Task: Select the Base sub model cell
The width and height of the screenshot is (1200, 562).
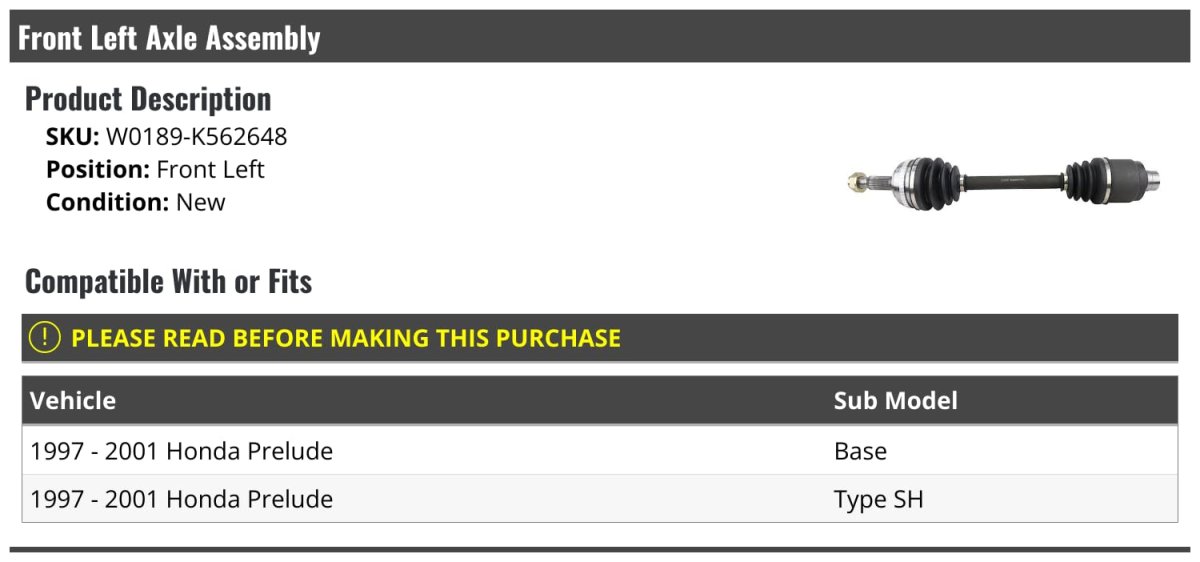Action: tap(860, 451)
